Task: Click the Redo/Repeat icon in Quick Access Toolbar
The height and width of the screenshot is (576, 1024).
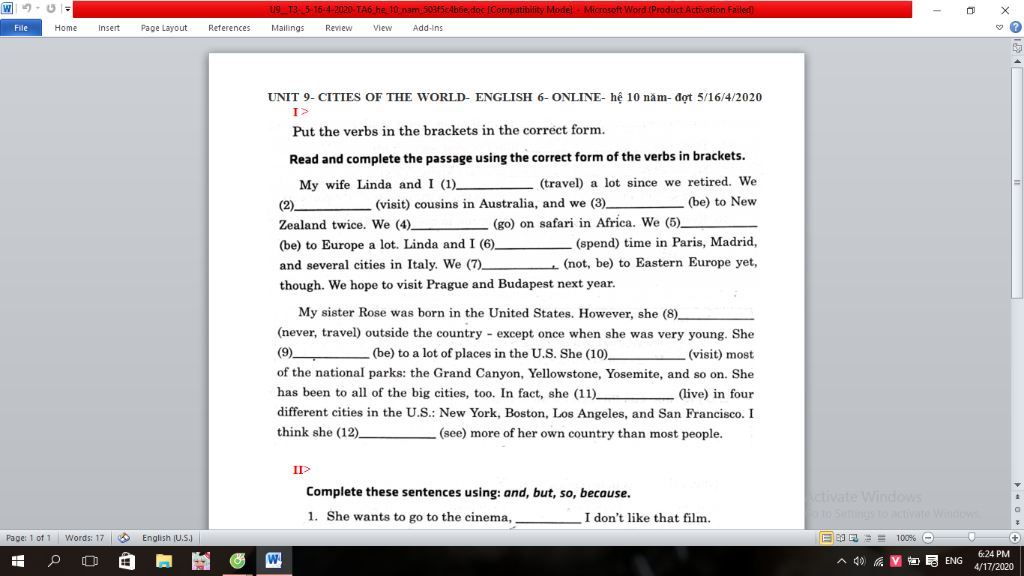Action: click(x=51, y=8)
